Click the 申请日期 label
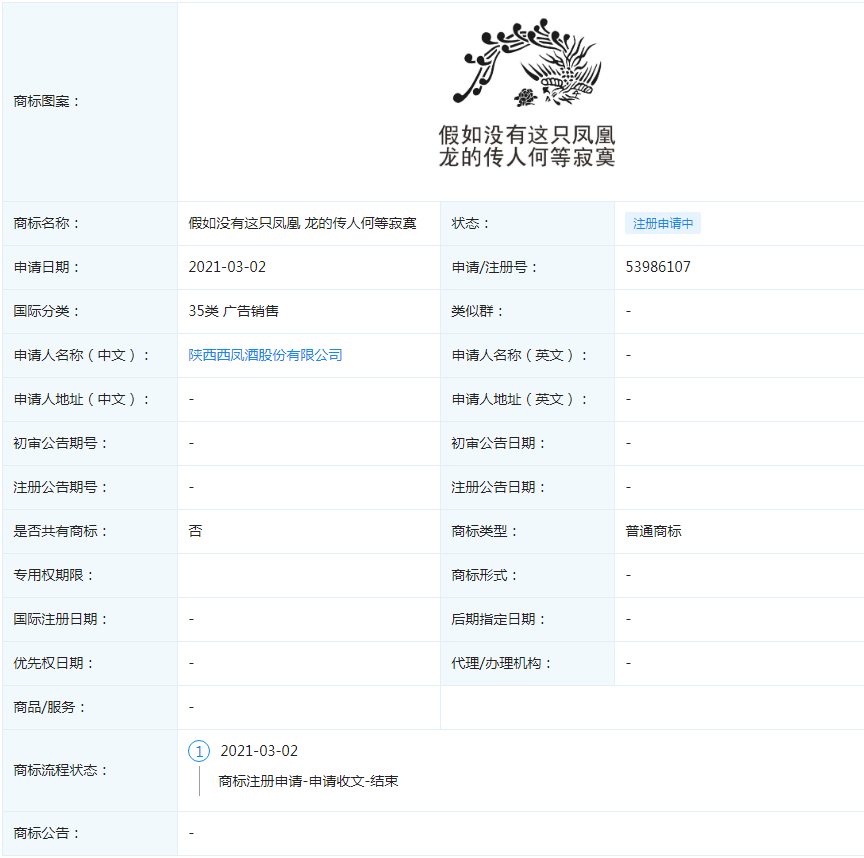Screen dimensions: 864x858 [x=46, y=267]
